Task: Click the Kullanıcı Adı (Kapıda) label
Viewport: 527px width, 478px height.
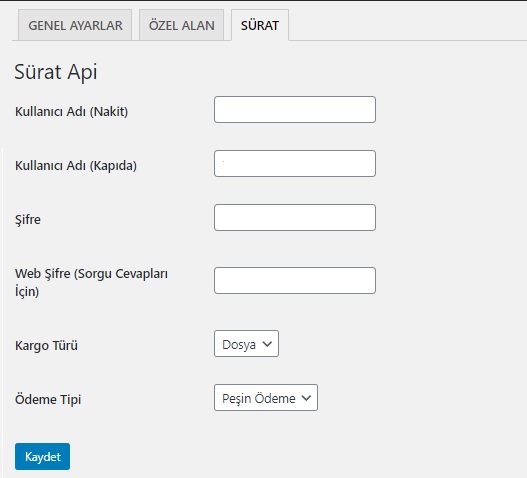Action: [x=76, y=165]
